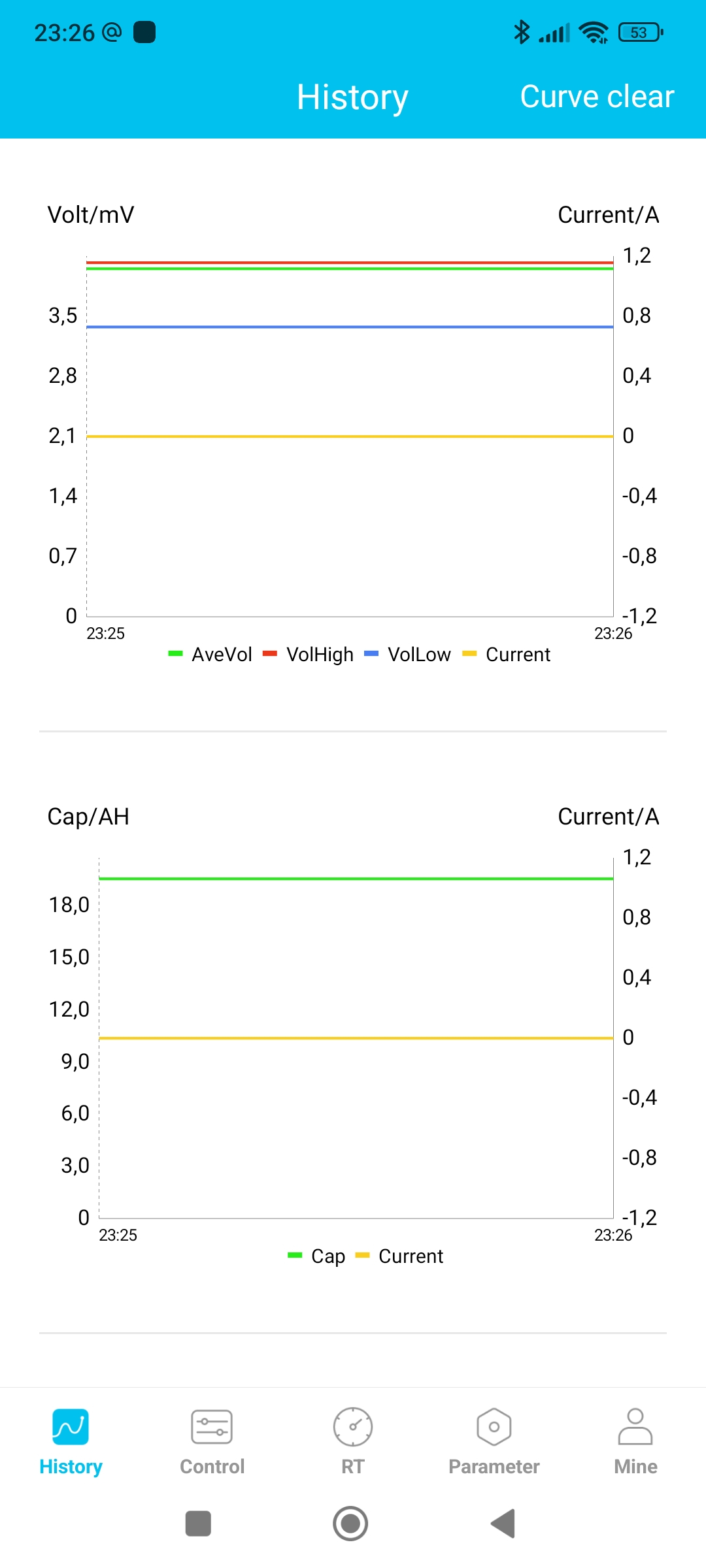
Task: Tap the RT gauge icon
Action: tap(352, 1427)
